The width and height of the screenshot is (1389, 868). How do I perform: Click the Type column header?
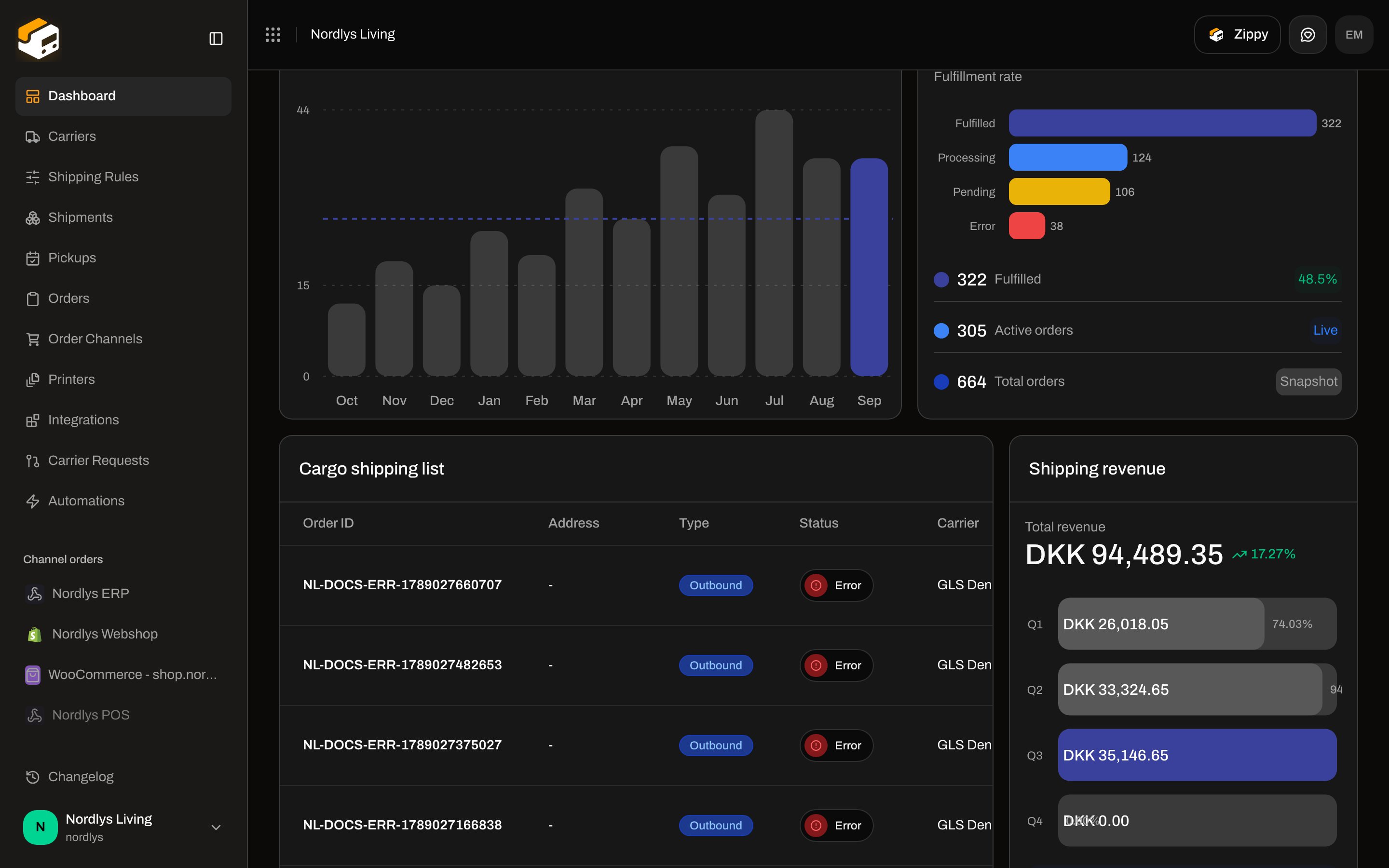694,523
